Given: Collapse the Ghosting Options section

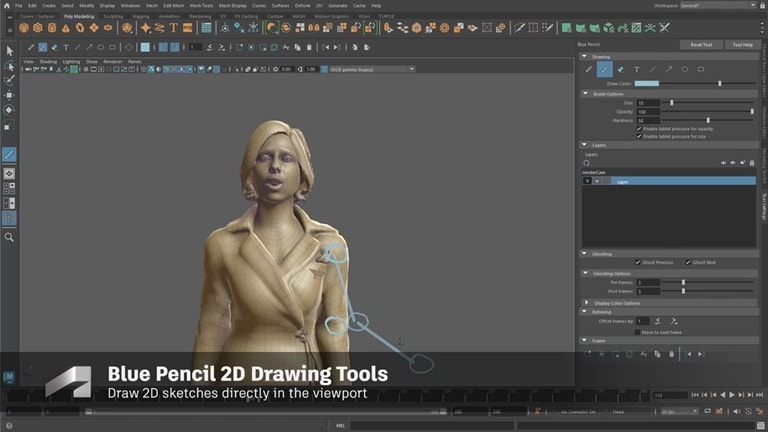Looking at the screenshot, I should pos(585,273).
